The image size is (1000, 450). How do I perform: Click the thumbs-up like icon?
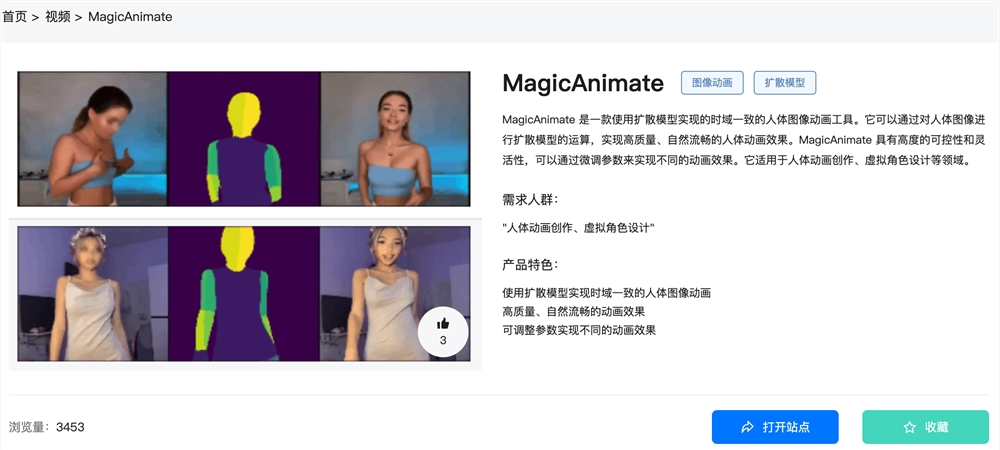(x=443, y=324)
